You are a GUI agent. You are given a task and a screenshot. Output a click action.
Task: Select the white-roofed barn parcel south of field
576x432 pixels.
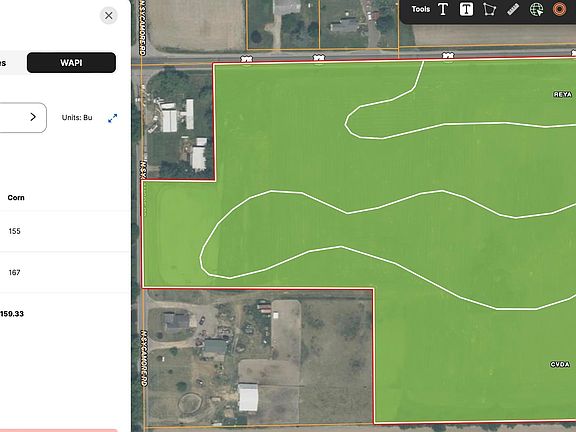[x=259, y=357]
